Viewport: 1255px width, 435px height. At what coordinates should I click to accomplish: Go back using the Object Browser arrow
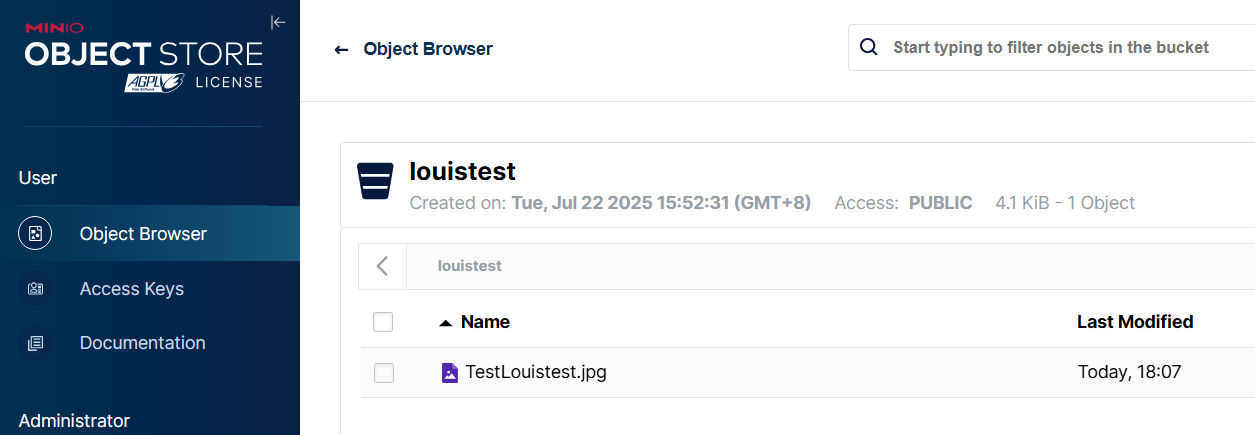[341, 49]
